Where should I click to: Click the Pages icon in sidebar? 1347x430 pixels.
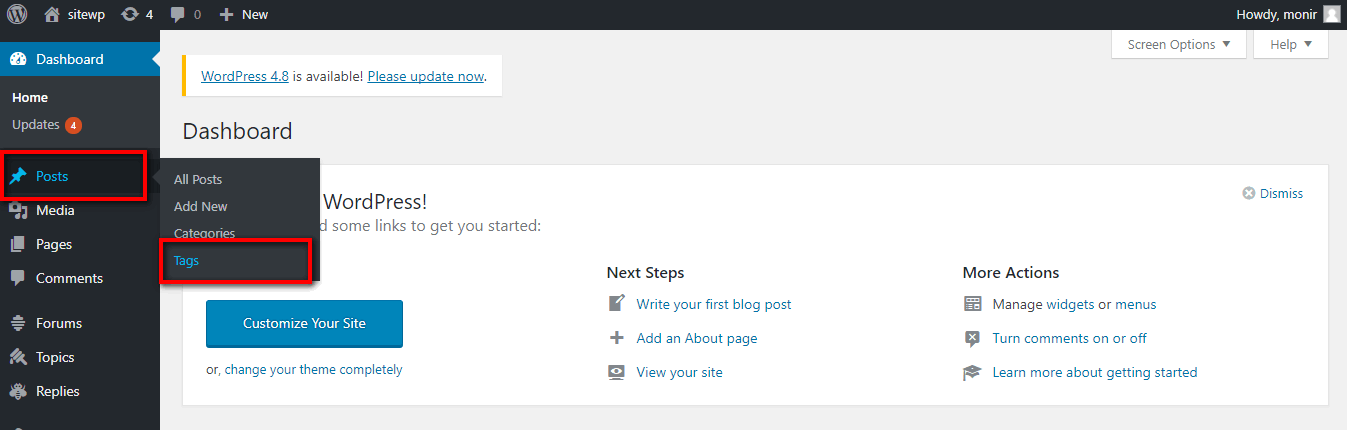[x=18, y=244]
